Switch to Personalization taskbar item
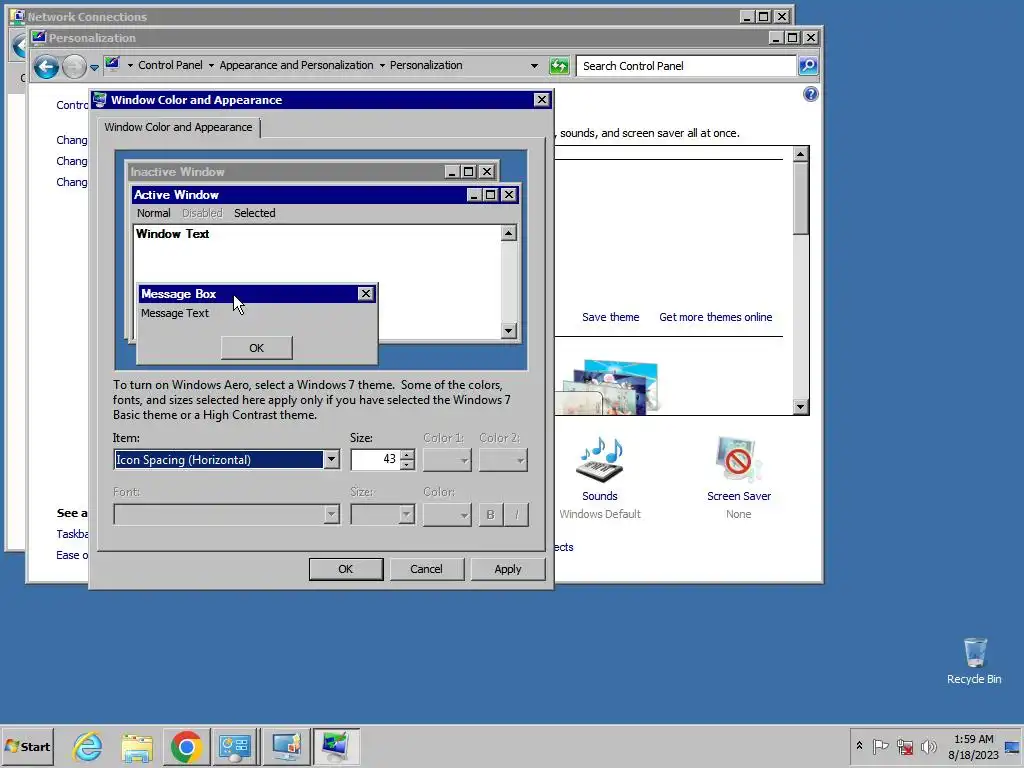This screenshot has width=1024, height=768. pos(336,746)
